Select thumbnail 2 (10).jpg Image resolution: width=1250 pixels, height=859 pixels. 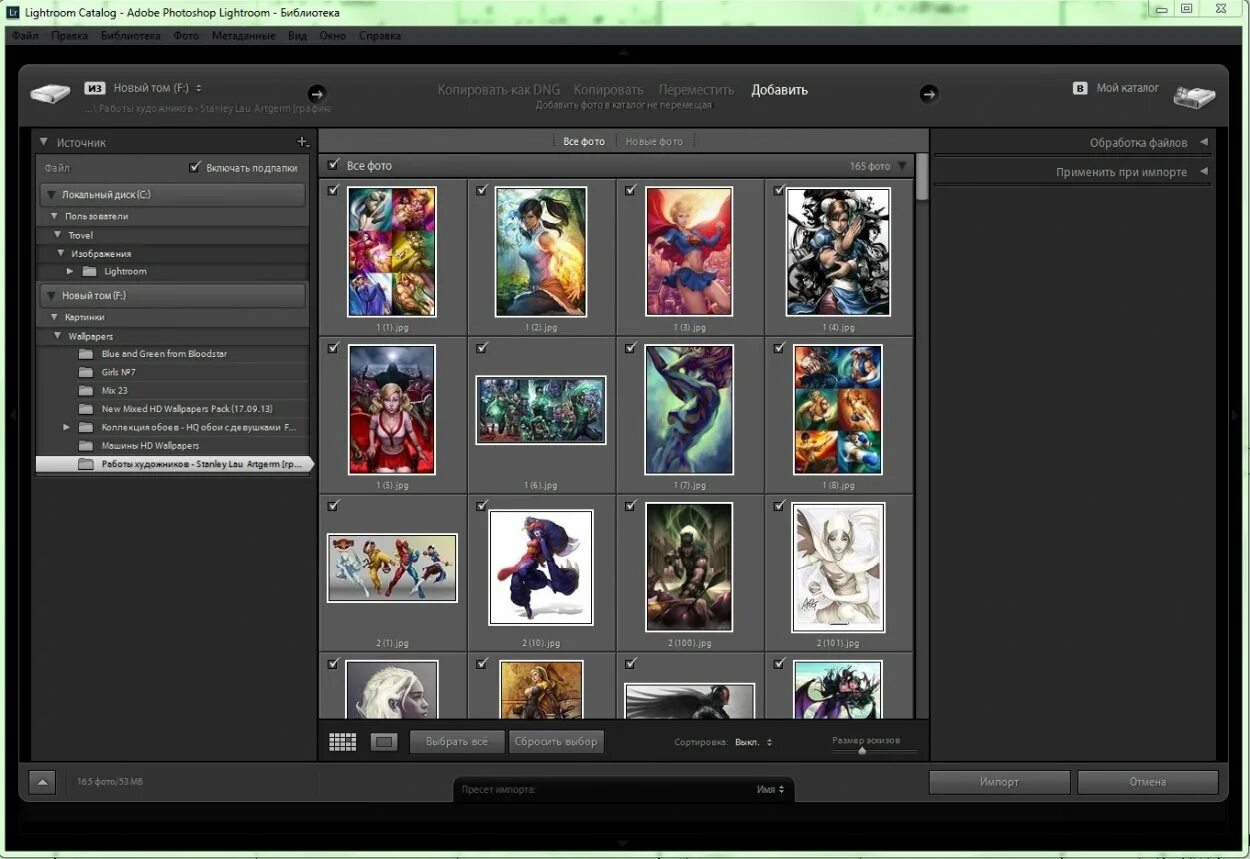(x=541, y=567)
